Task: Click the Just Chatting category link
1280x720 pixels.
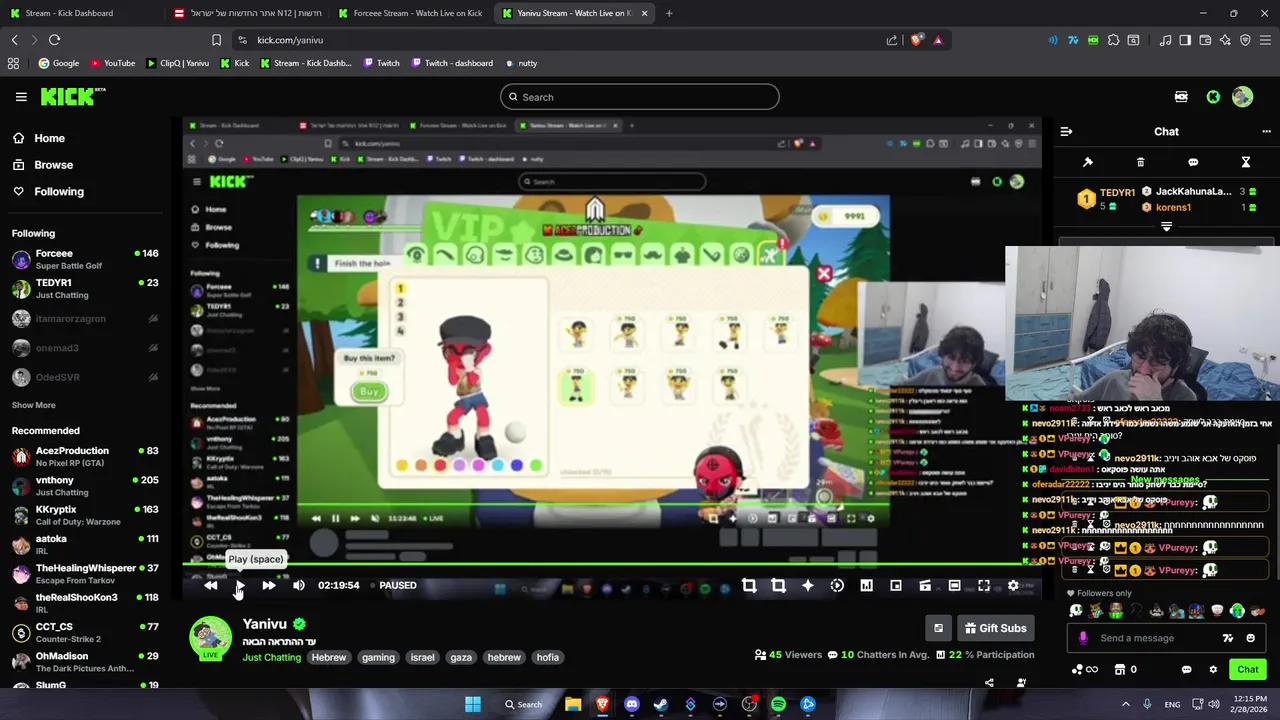Action: pyautogui.click(x=271, y=658)
